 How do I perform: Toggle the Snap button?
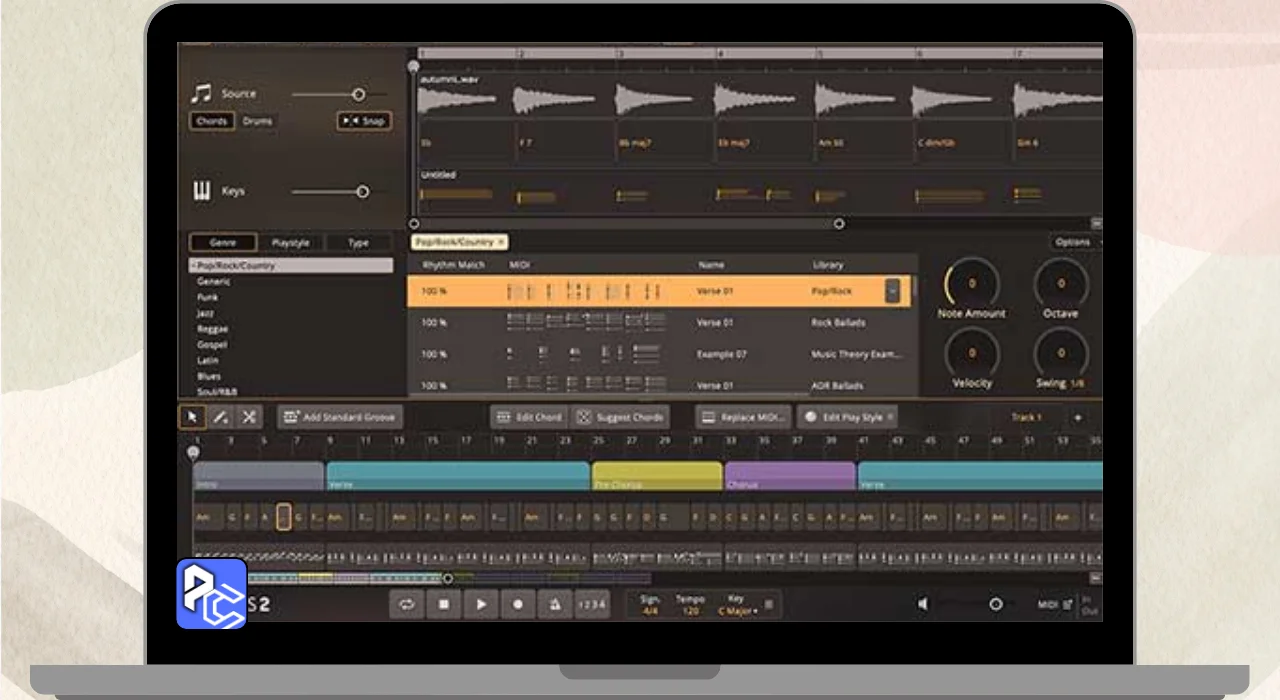pyautogui.click(x=364, y=121)
